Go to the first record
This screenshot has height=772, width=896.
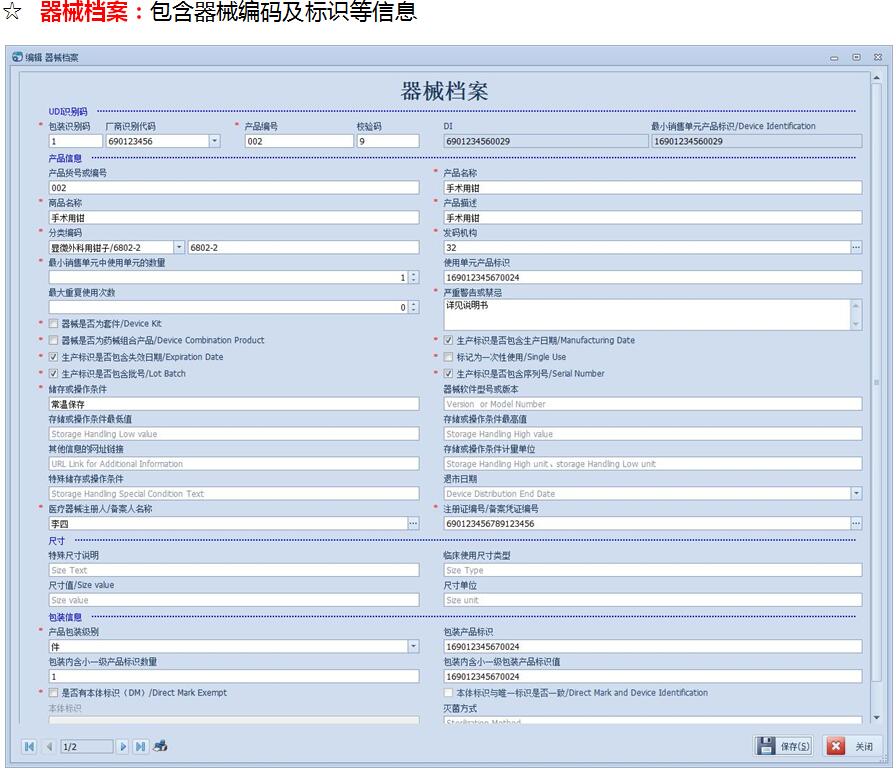pyautogui.click(x=29, y=746)
